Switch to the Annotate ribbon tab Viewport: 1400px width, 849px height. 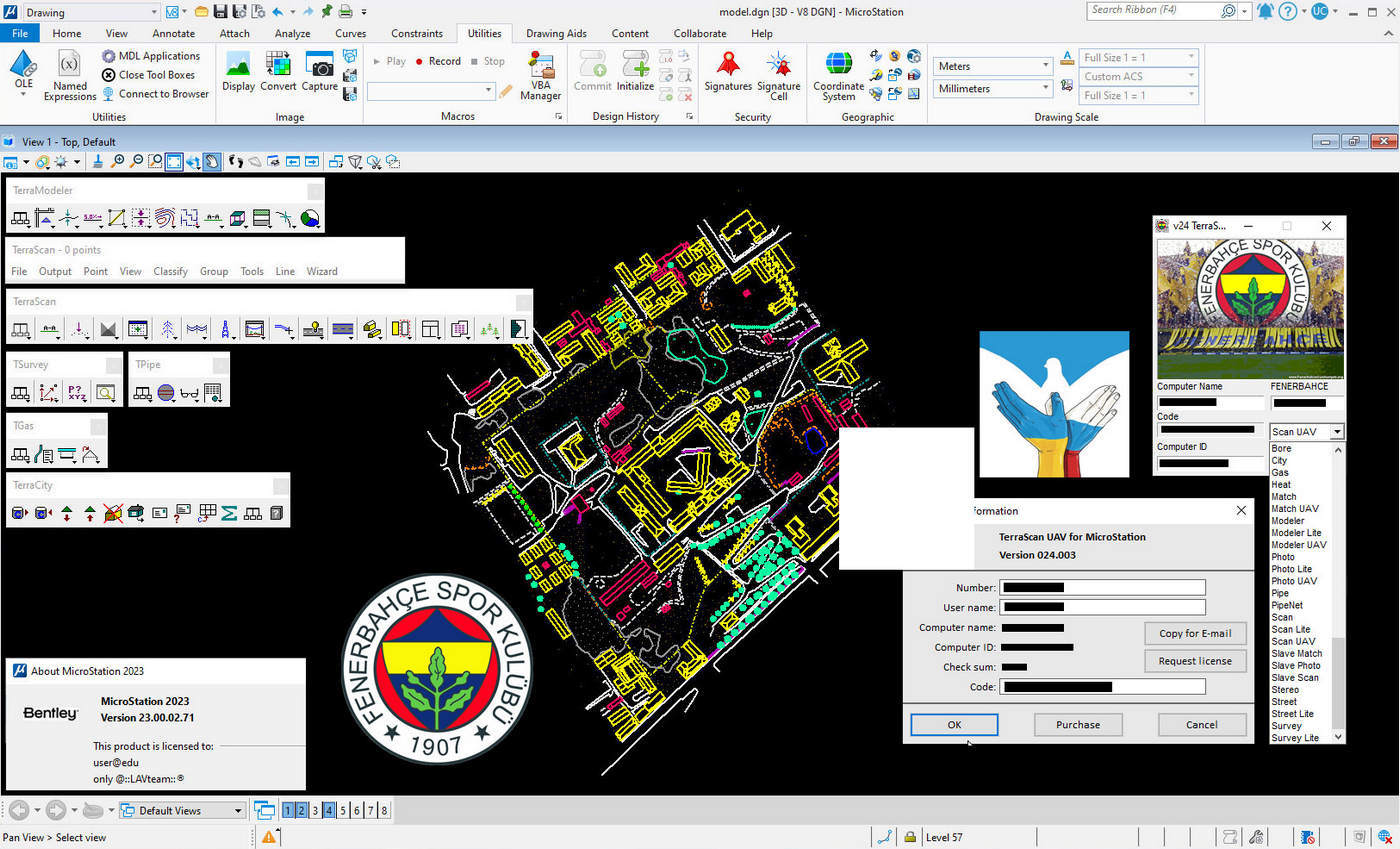[173, 33]
